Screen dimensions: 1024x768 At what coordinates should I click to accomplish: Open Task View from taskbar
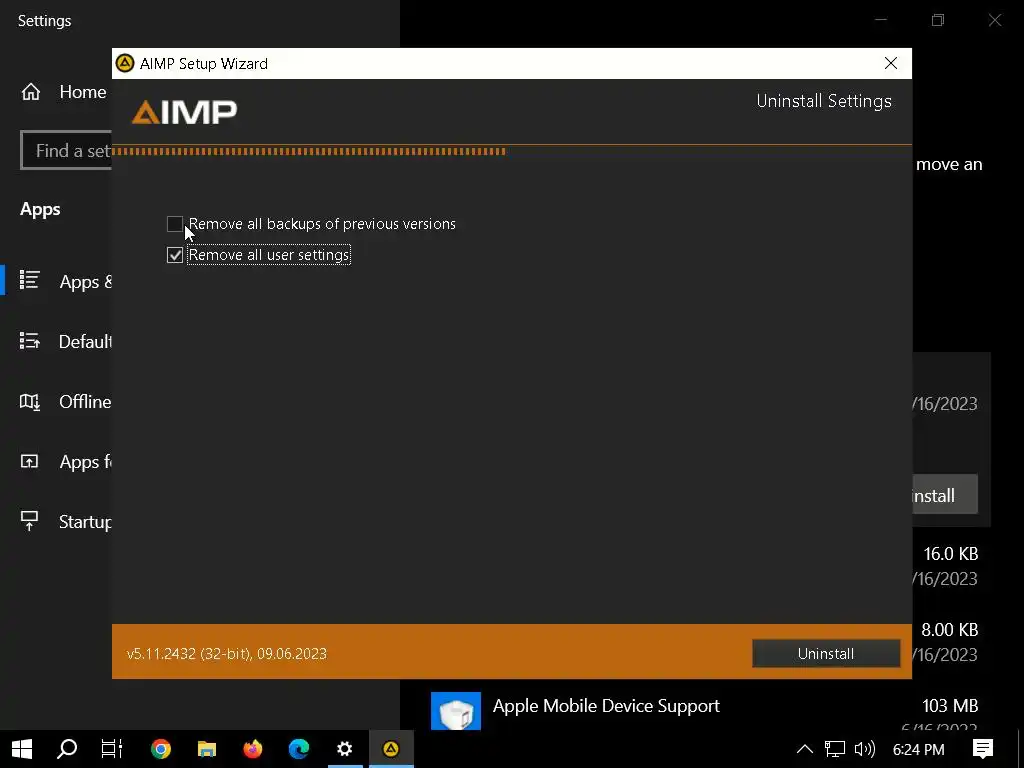(112, 749)
